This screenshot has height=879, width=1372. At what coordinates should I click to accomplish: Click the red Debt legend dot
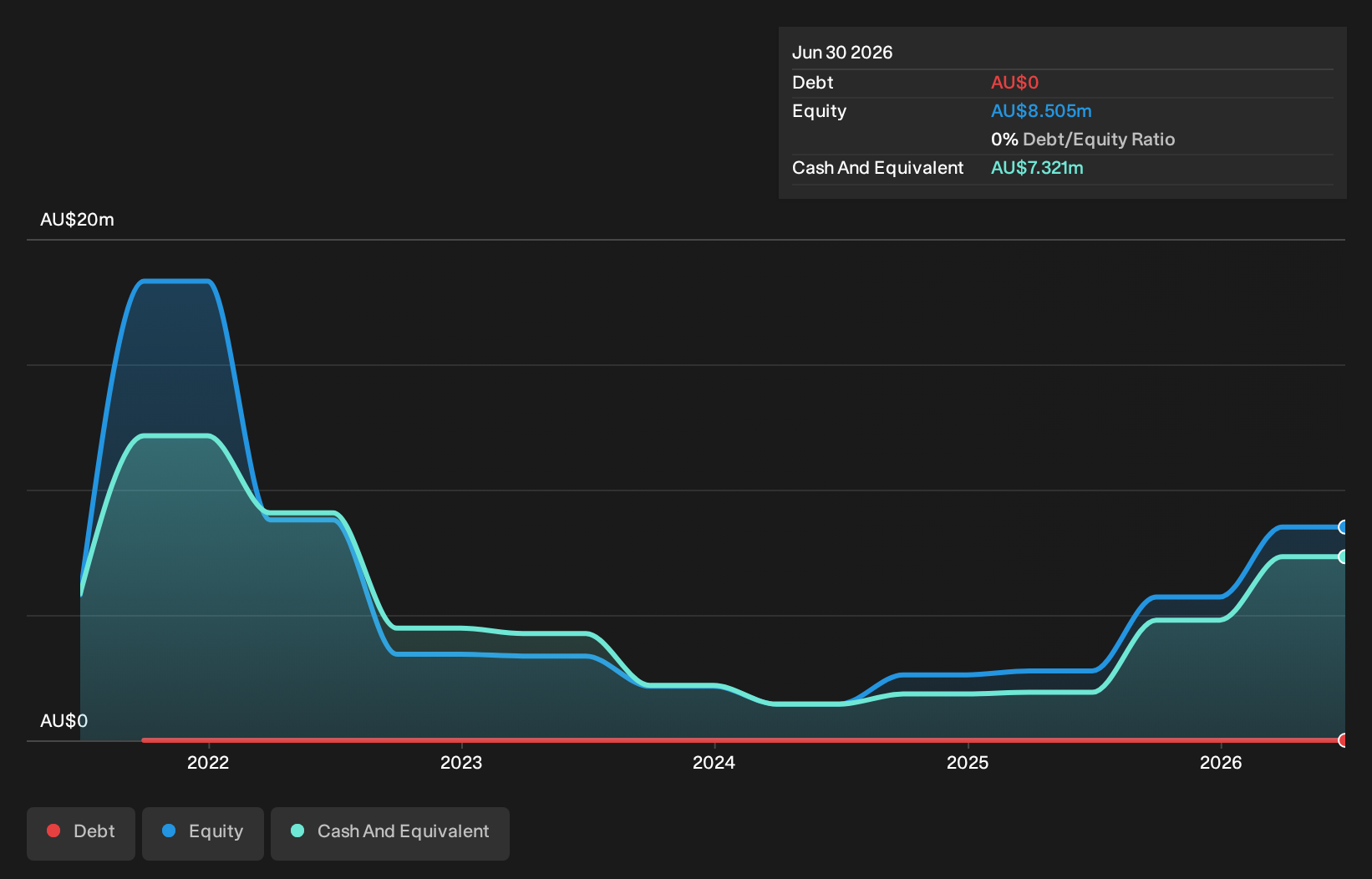pos(53,831)
